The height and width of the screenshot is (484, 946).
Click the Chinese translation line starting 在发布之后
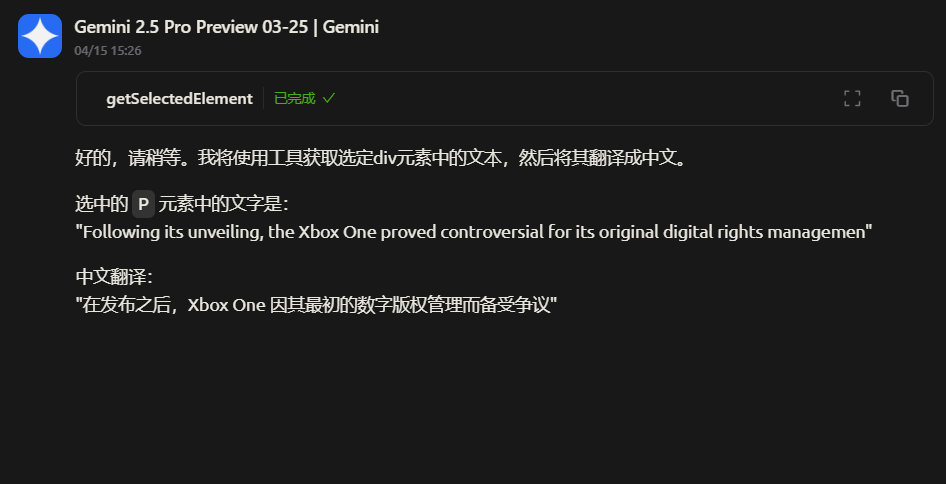[x=316, y=305]
